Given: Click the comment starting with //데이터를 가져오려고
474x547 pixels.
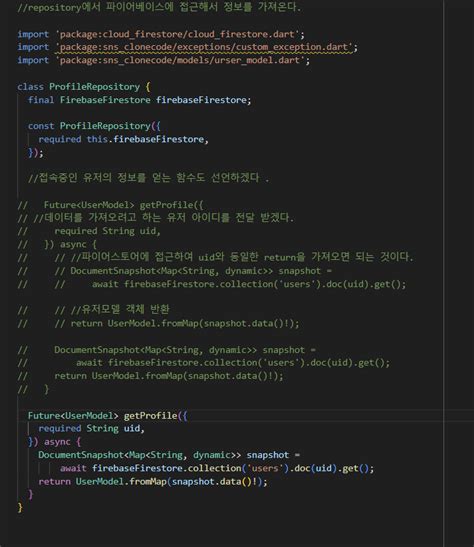Looking at the screenshot, I should (x=156, y=218).
